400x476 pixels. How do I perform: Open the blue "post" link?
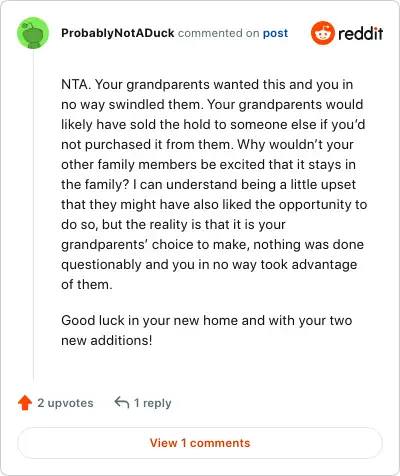(x=275, y=33)
